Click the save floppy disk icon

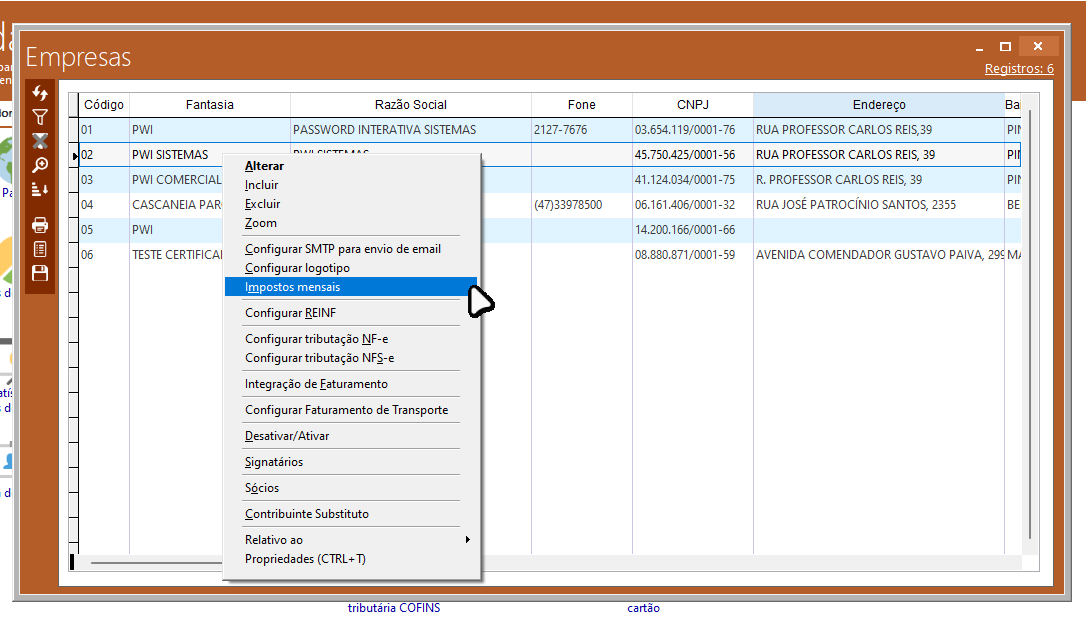[x=40, y=273]
